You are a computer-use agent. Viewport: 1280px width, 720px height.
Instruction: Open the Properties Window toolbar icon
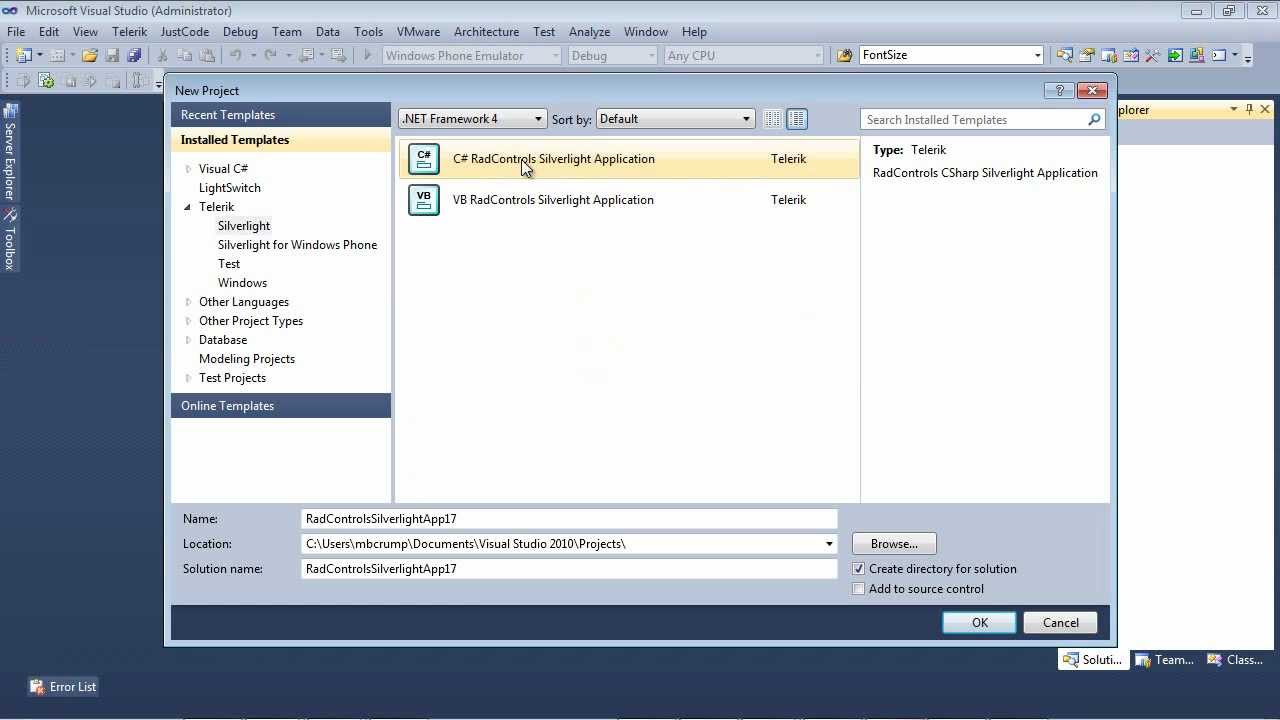(1086, 55)
